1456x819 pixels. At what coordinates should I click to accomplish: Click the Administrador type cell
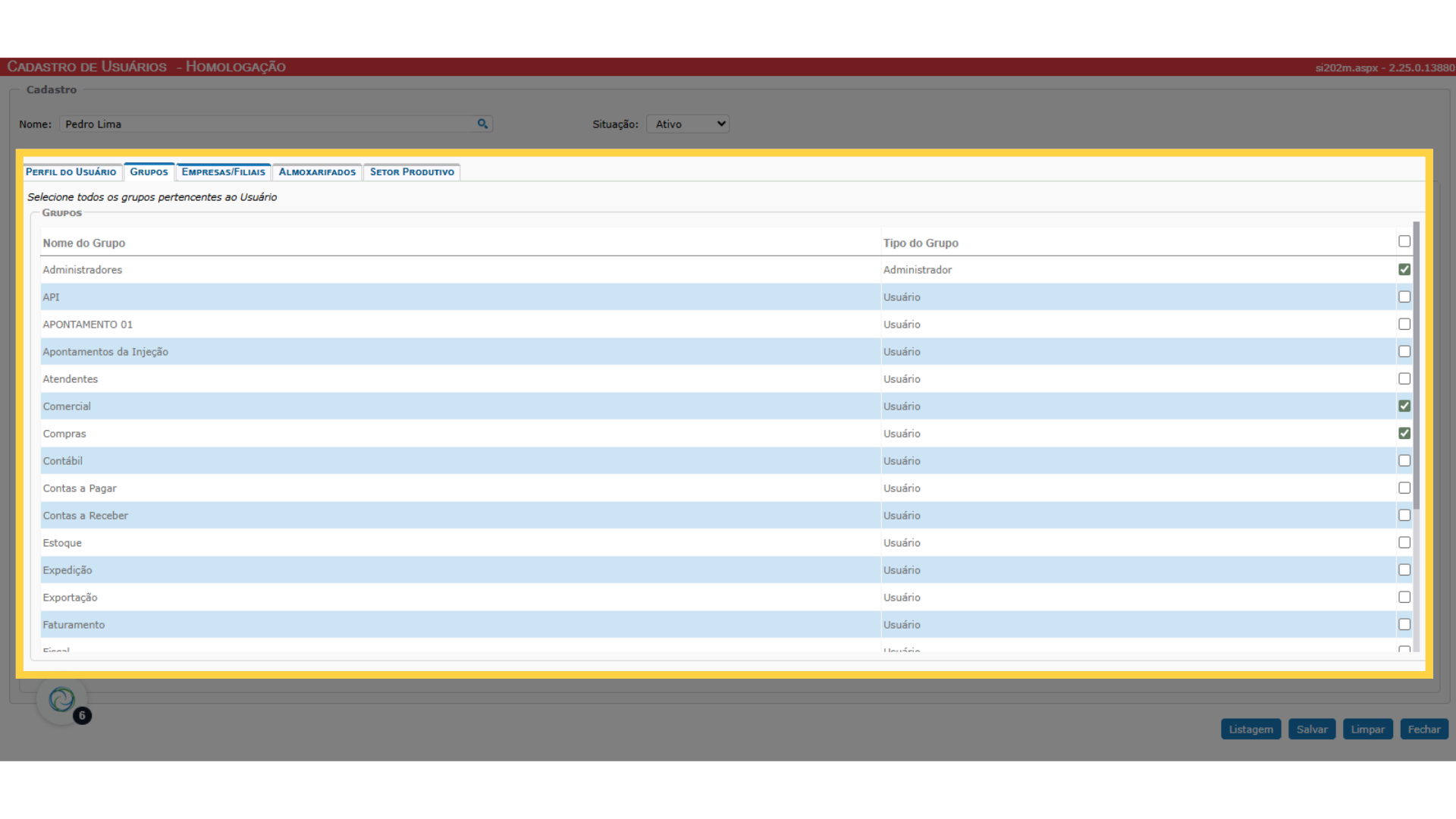[918, 270]
